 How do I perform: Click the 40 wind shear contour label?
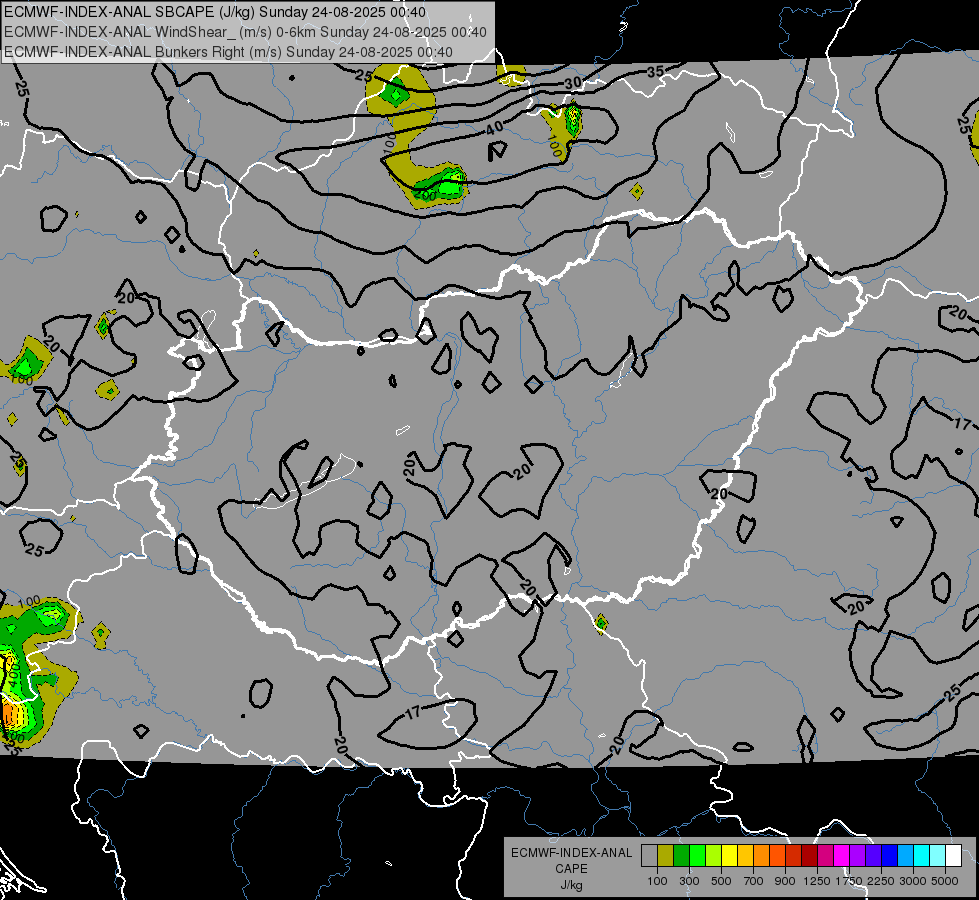point(494,129)
